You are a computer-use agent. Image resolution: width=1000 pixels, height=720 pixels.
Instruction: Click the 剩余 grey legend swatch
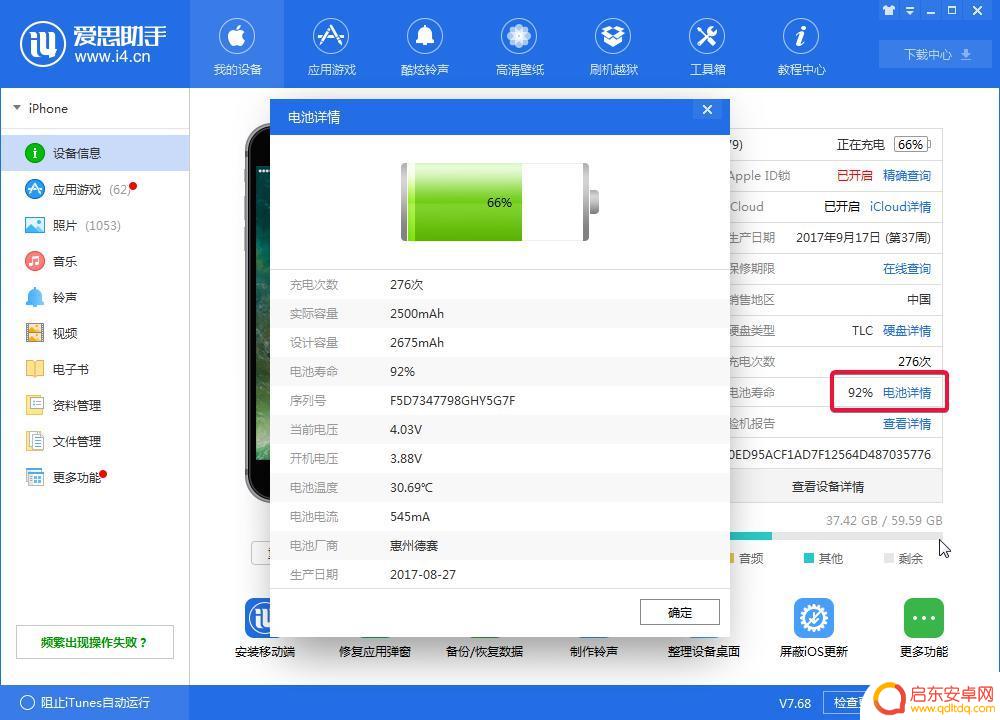[x=888, y=558]
